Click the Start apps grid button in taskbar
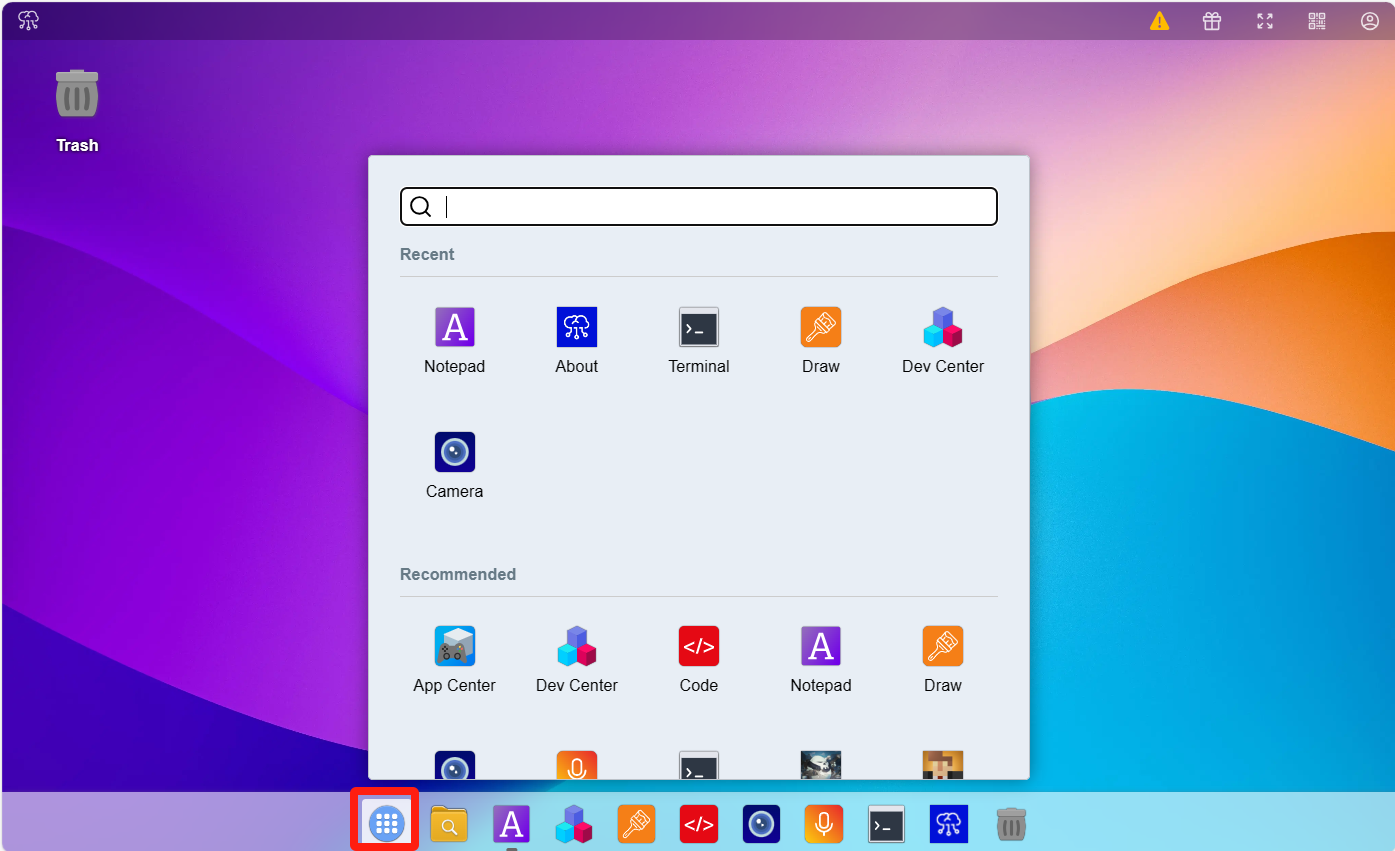 click(x=385, y=823)
